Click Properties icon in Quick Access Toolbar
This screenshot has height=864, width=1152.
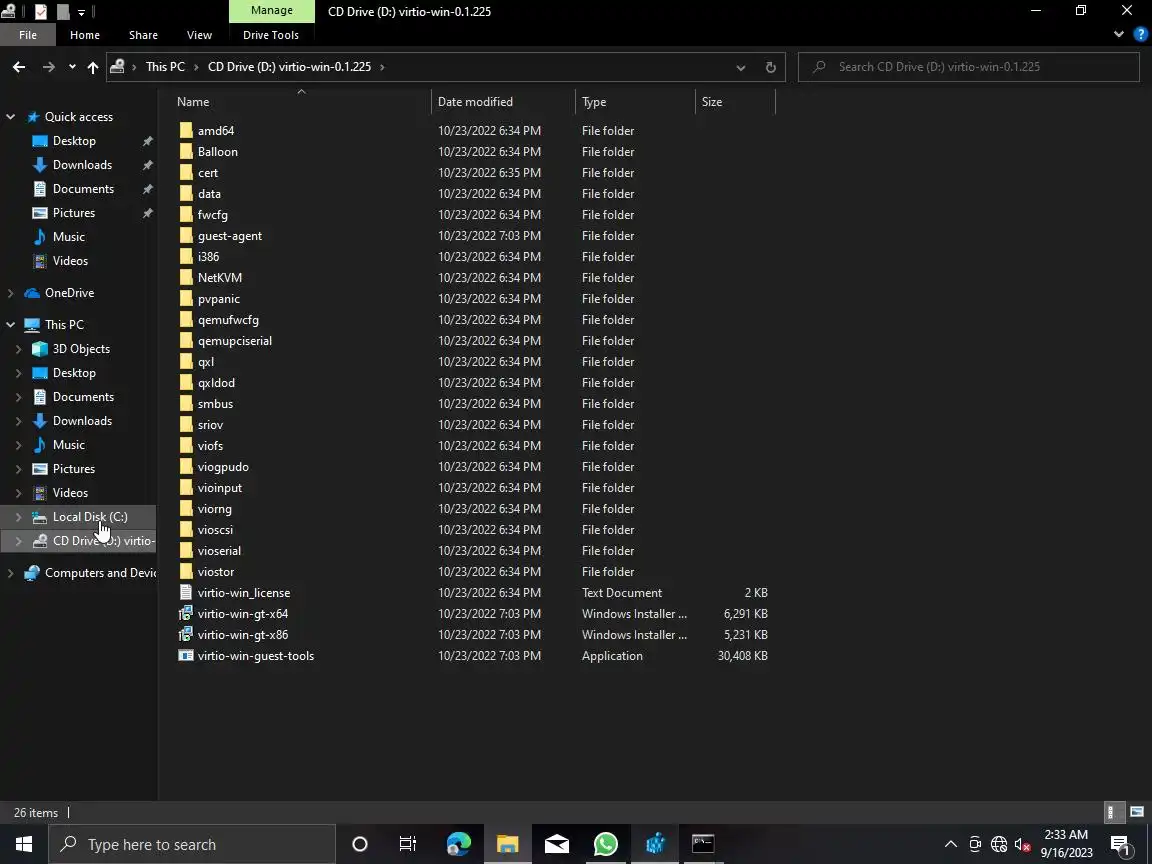[41, 12]
